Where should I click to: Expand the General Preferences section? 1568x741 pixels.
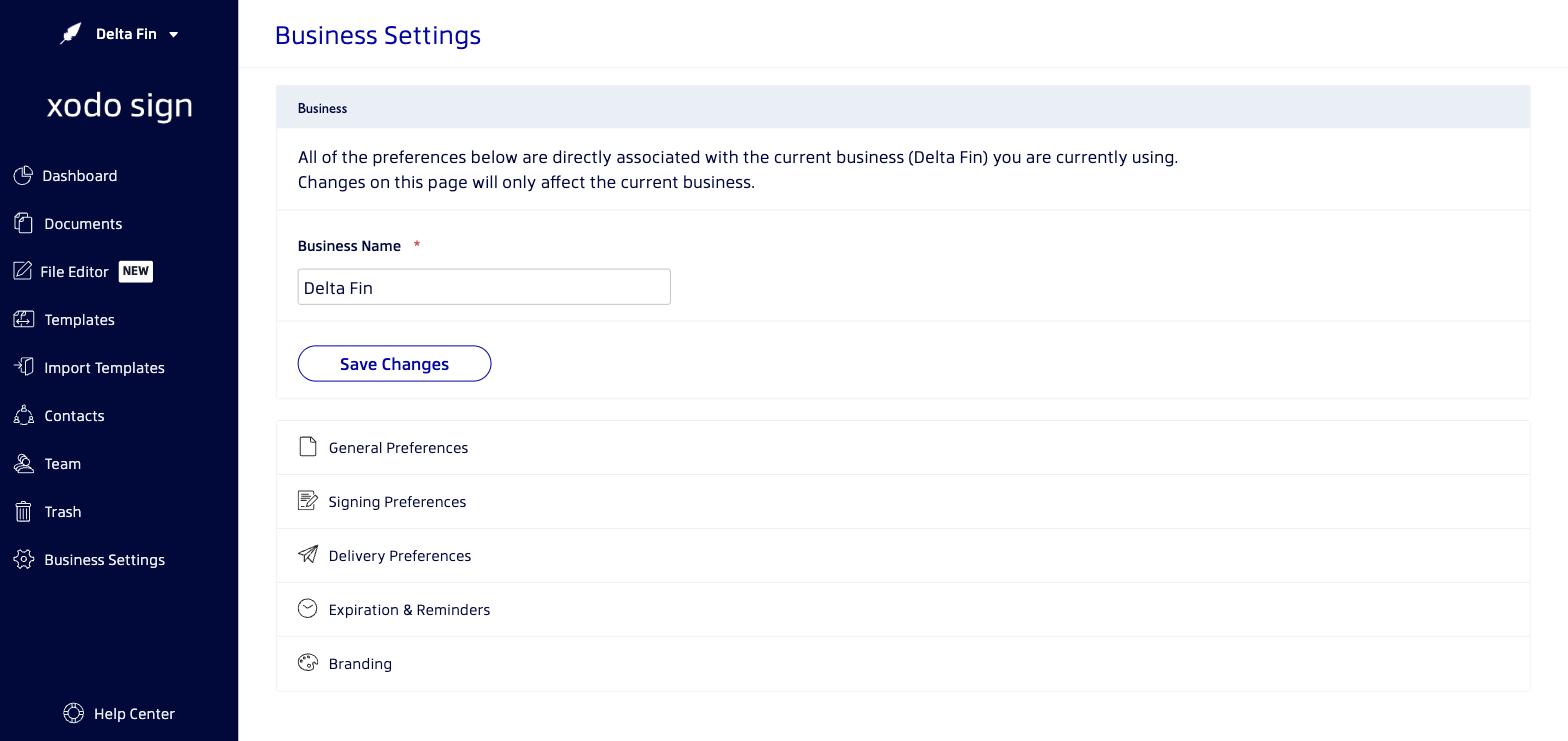pos(903,448)
